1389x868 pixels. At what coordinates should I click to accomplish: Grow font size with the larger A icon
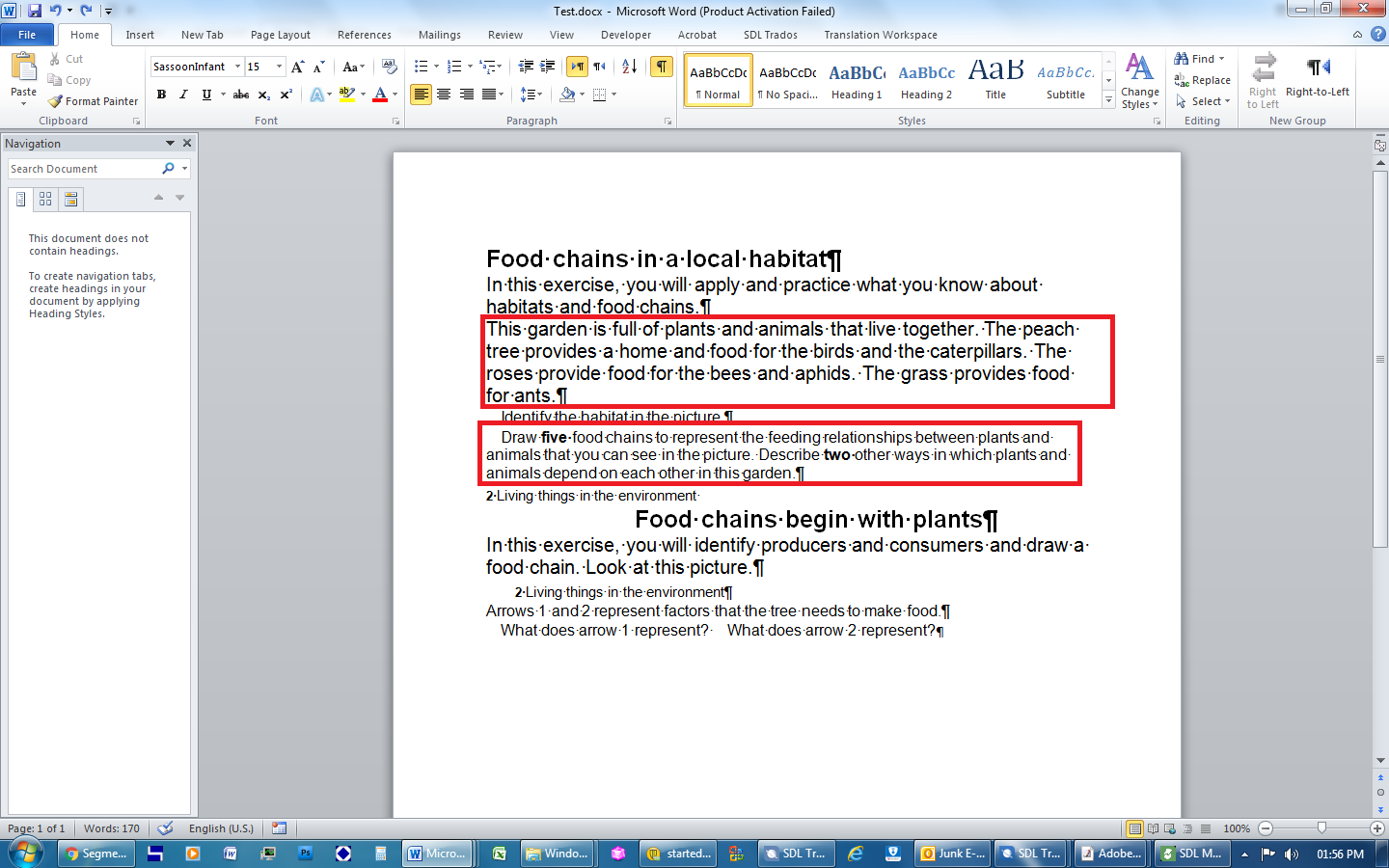[x=298, y=67]
